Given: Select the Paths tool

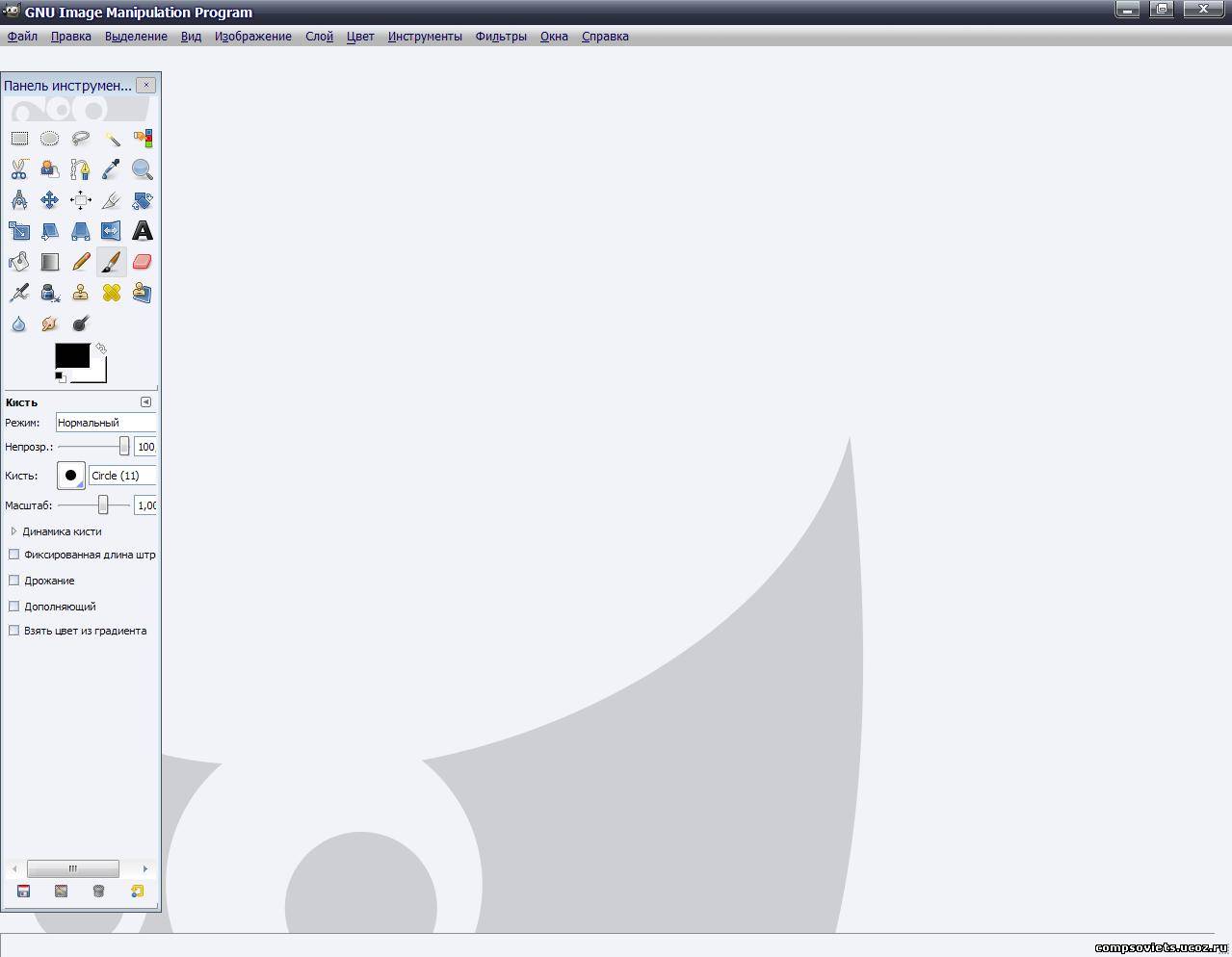Looking at the screenshot, I should (x=81, y=169).
